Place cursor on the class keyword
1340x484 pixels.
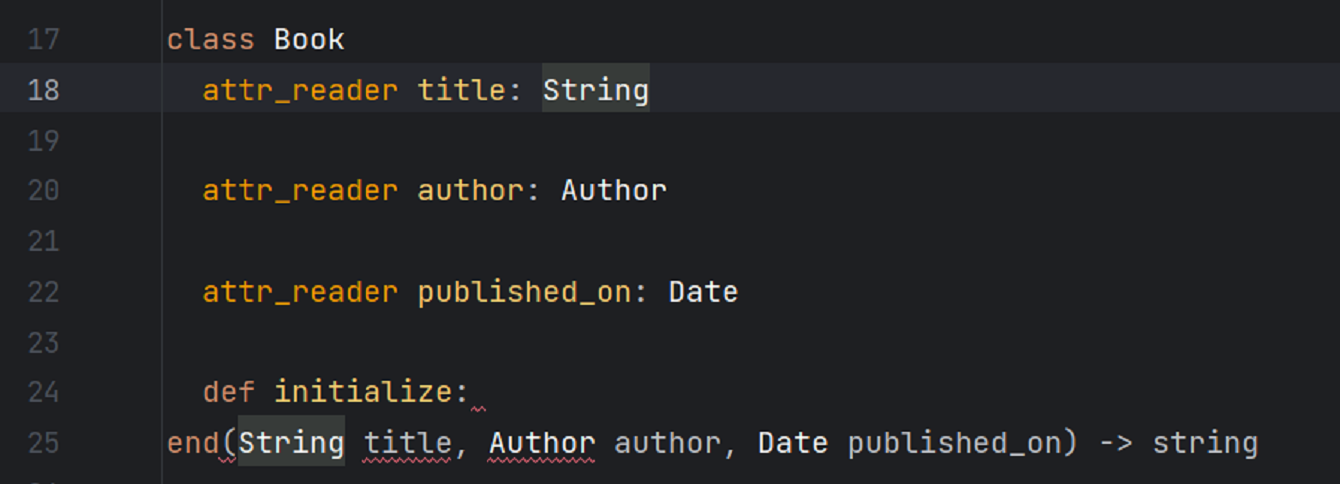(211, 40)
